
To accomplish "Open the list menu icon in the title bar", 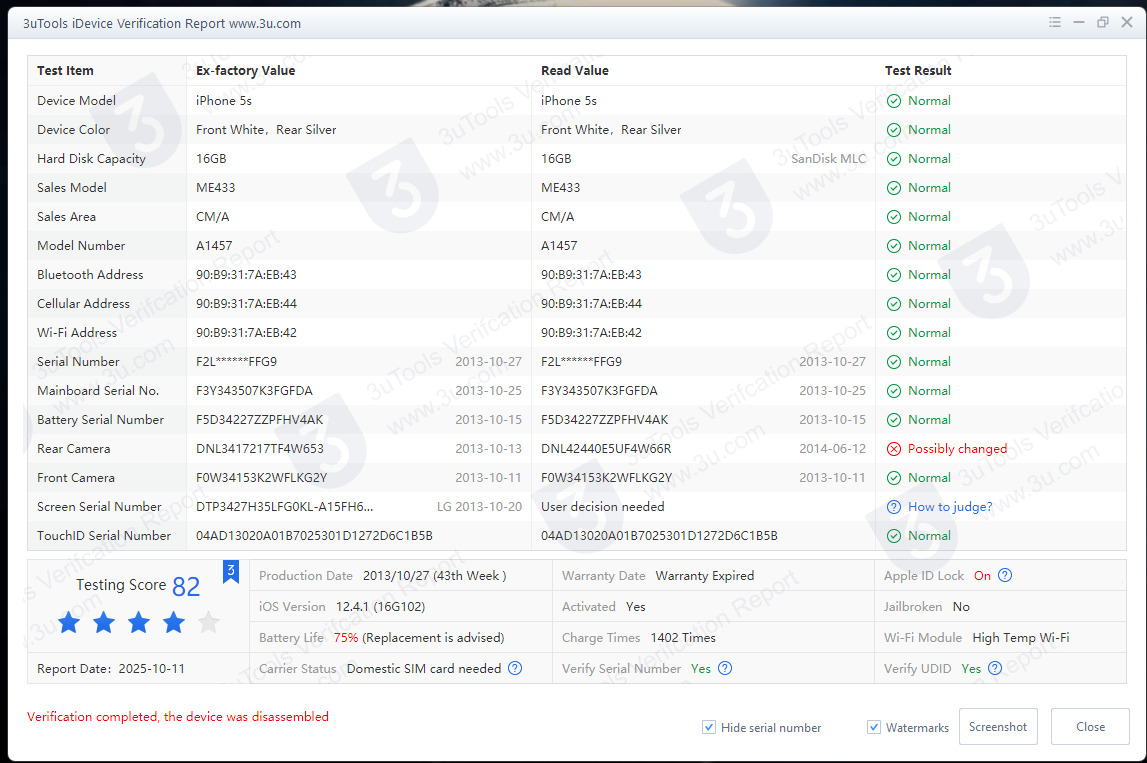I will pos(1055,22).
